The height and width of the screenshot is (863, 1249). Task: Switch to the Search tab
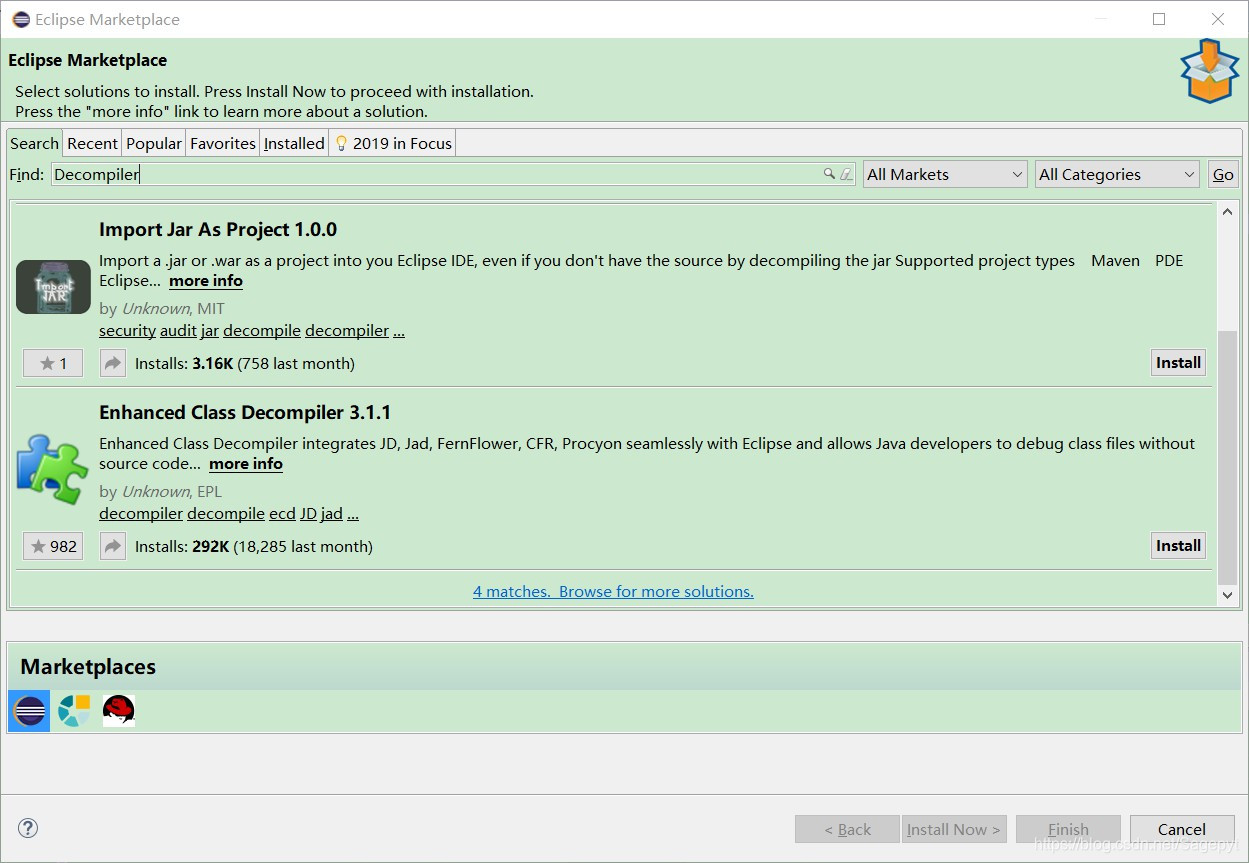click(x=35, y=143)
